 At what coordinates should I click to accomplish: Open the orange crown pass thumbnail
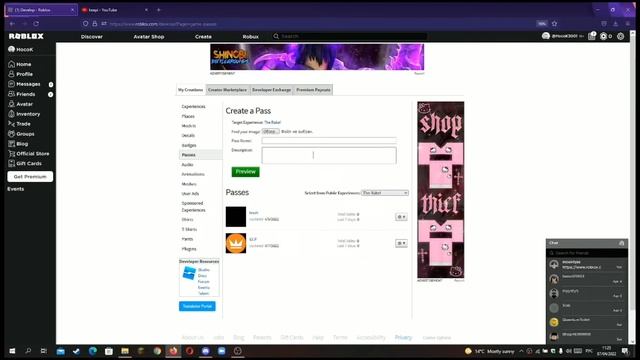coord(236,243)
